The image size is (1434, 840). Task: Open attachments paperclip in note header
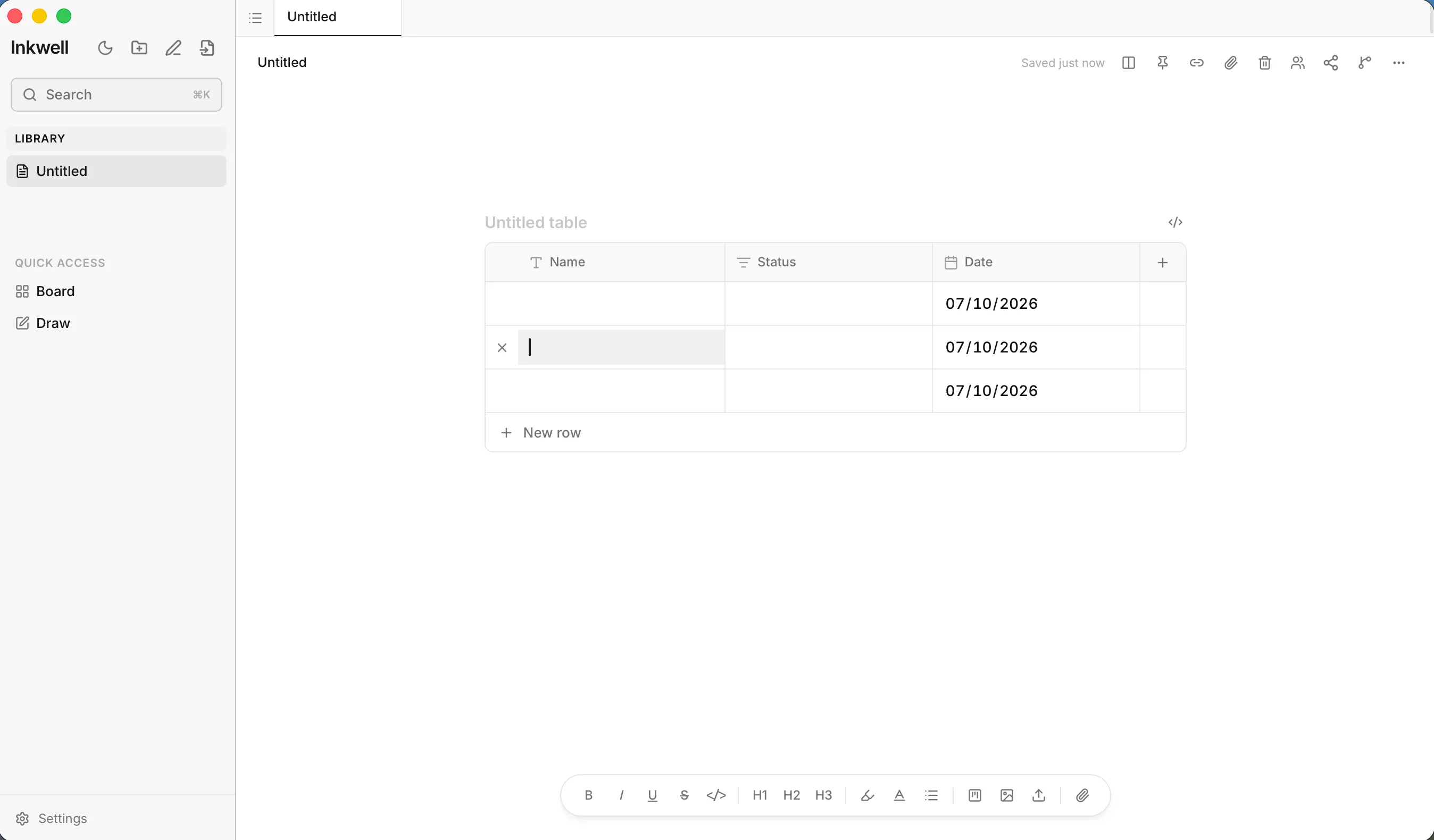pos(1230,63)
